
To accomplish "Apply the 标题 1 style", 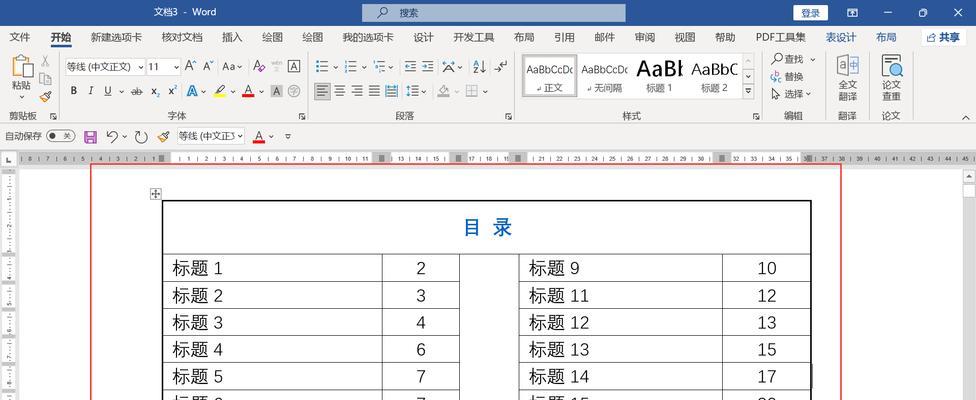I will pos(659,76).
